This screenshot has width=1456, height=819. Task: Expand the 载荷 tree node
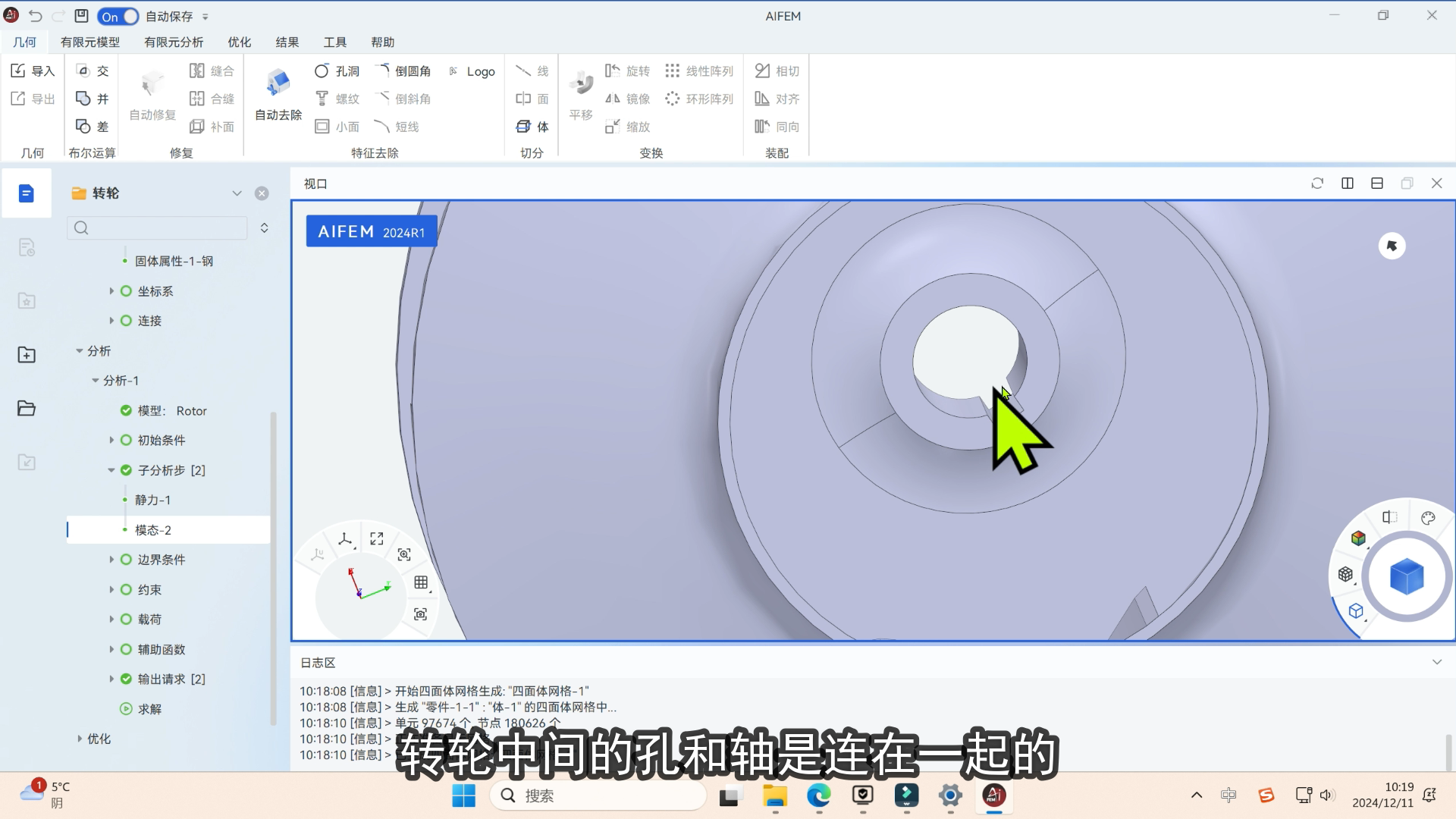pos(111,620)
